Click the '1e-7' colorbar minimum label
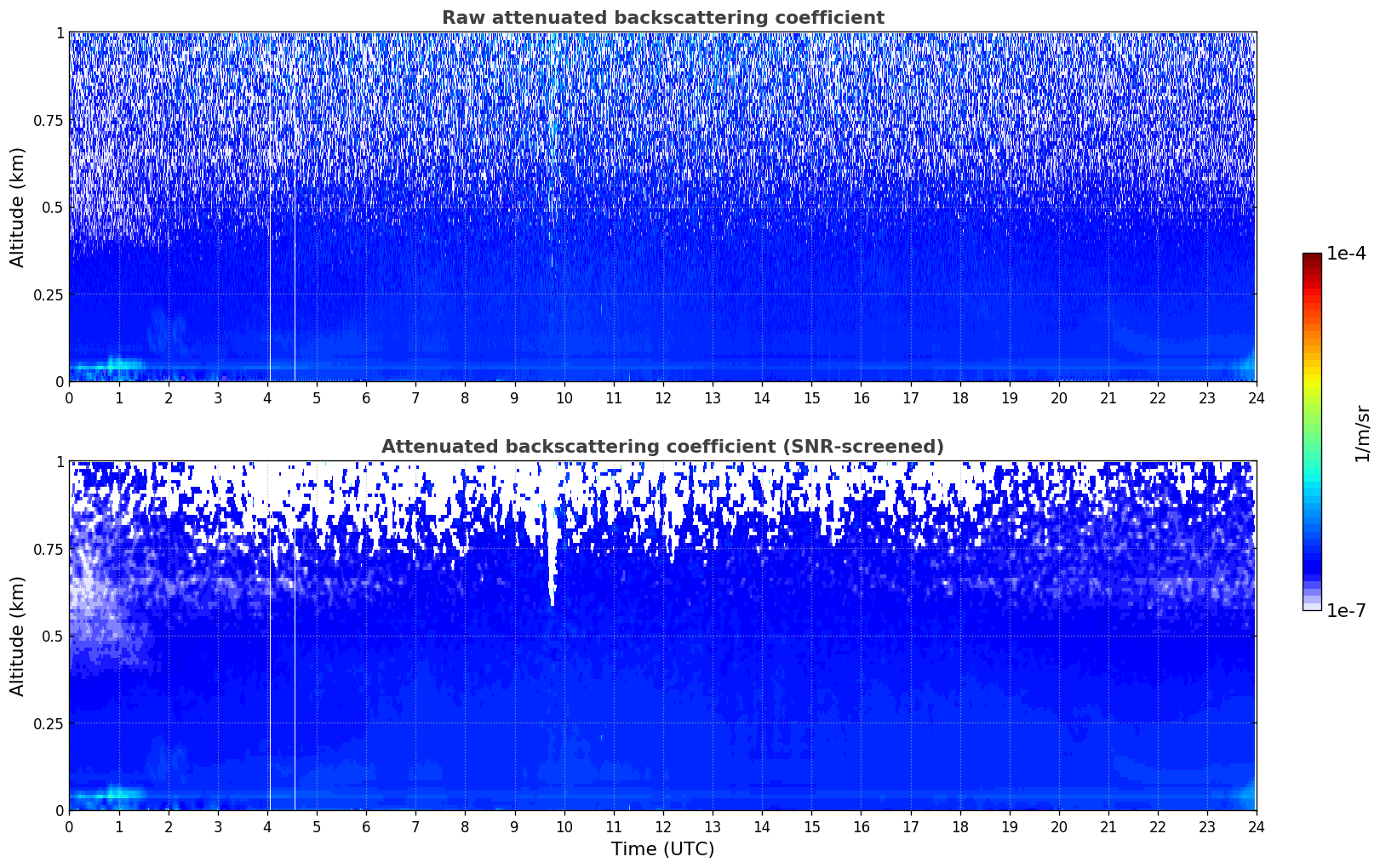 tap(1346, 611)
